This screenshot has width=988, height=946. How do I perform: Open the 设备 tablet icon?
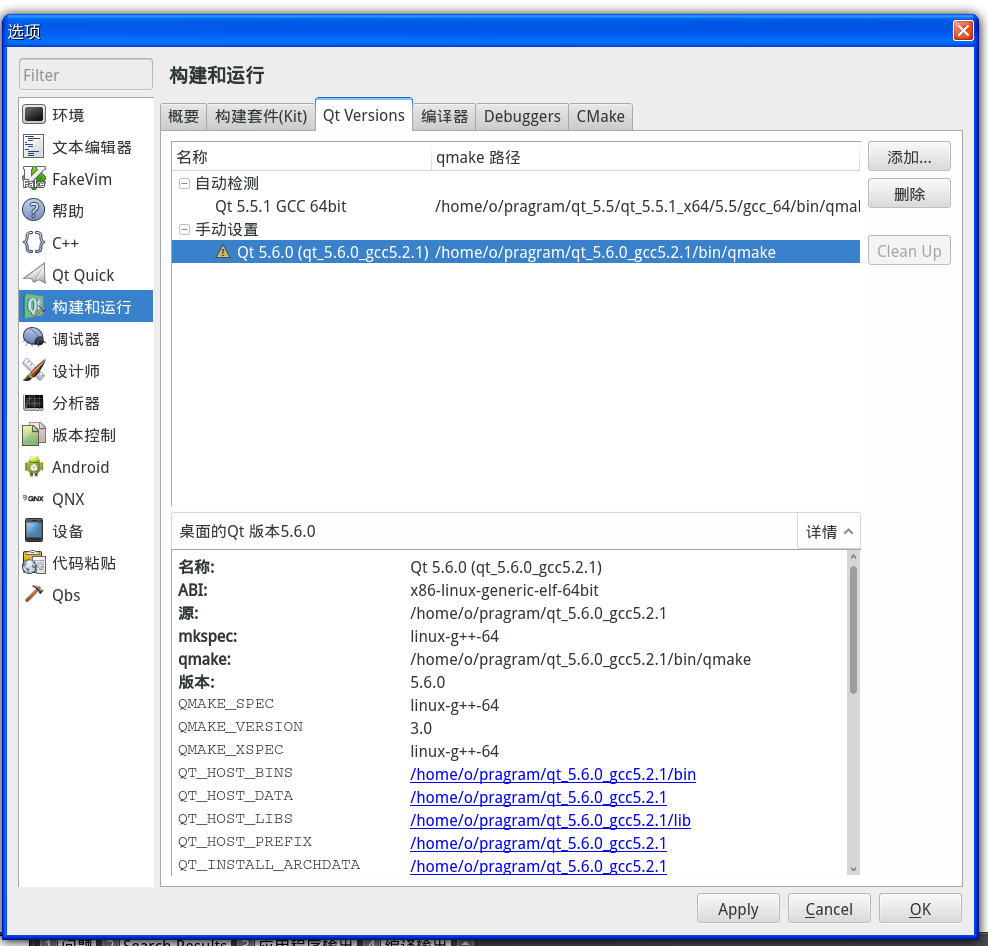click(x=34, y=531)
